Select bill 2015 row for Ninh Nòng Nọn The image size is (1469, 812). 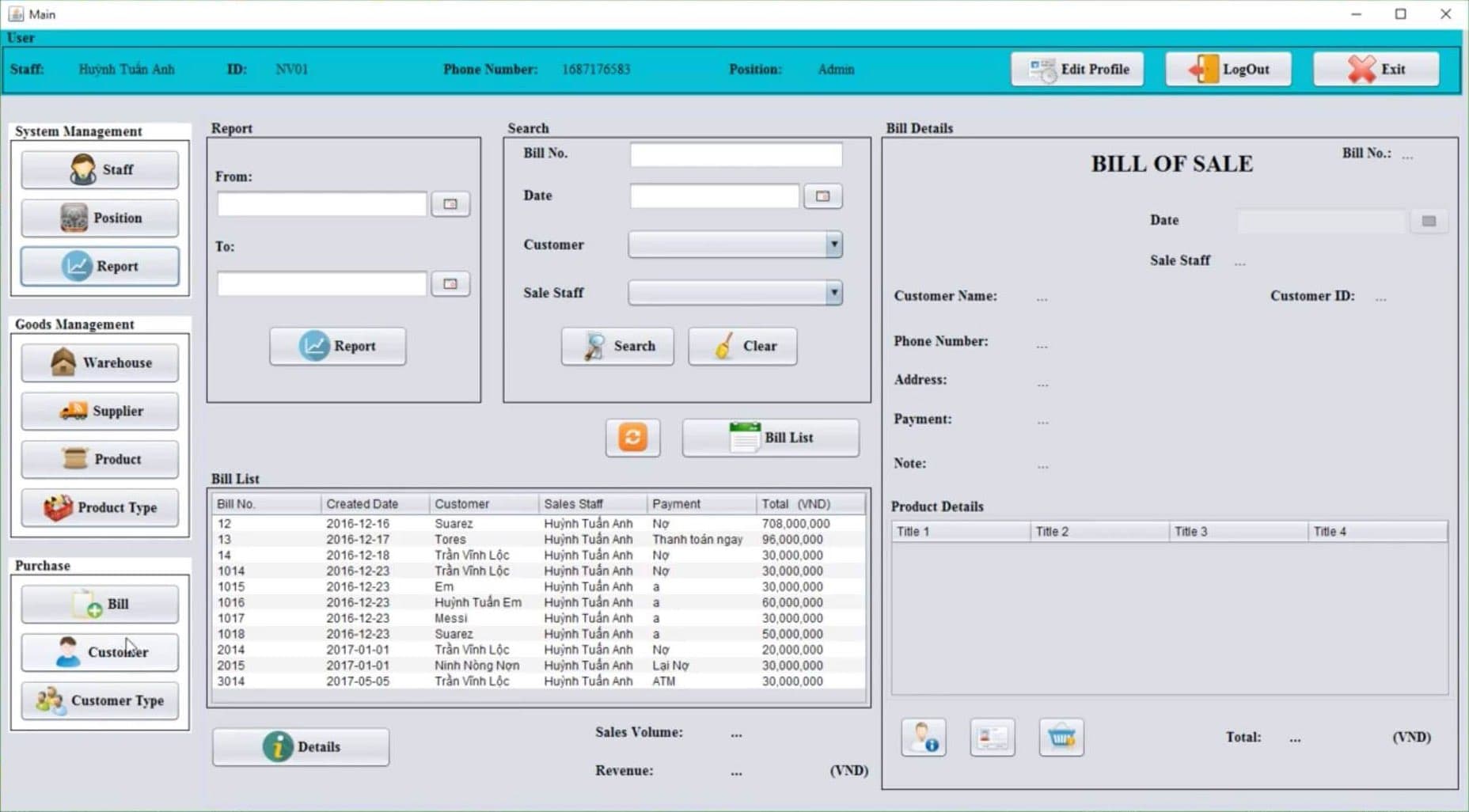(x=475, y=666)
